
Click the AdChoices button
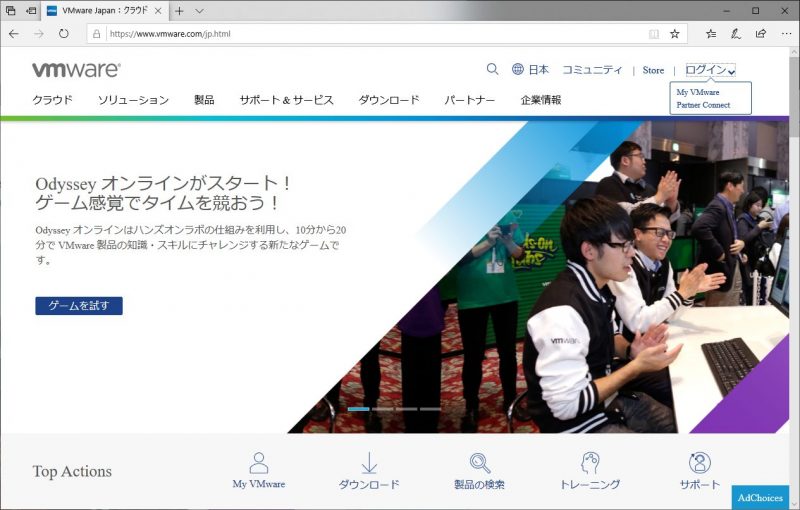760,498
